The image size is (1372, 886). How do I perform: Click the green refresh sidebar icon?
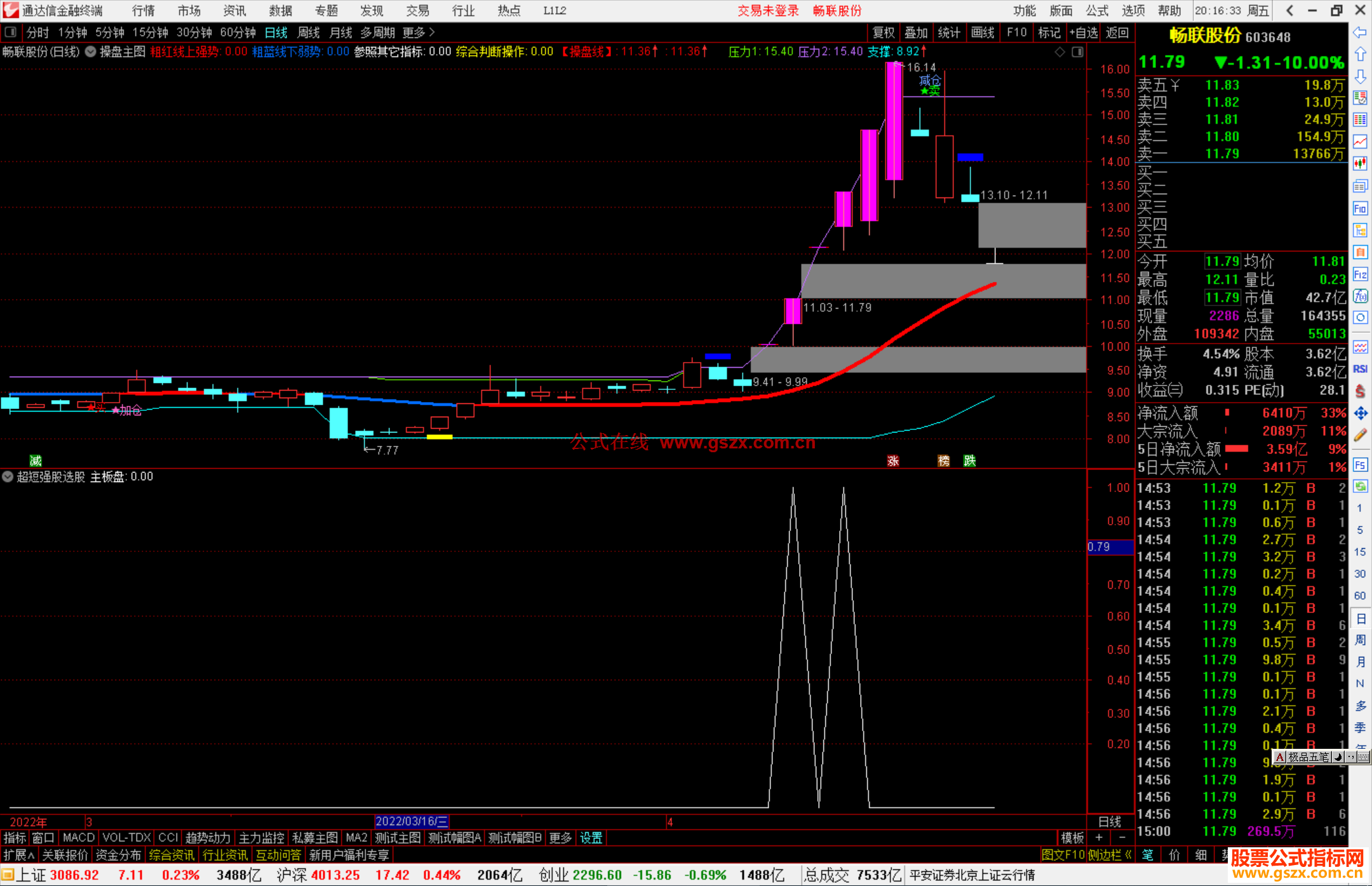(x=1360, y=487)
